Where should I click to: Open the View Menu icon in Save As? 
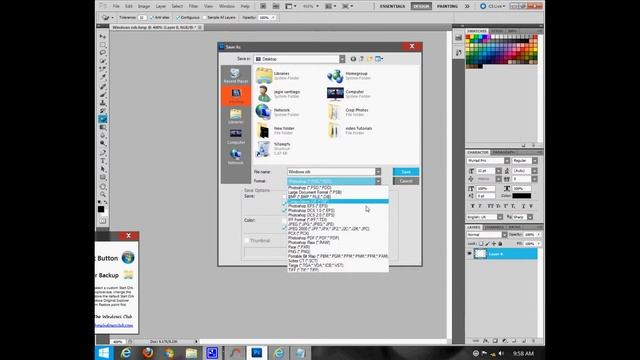point(379,59)
